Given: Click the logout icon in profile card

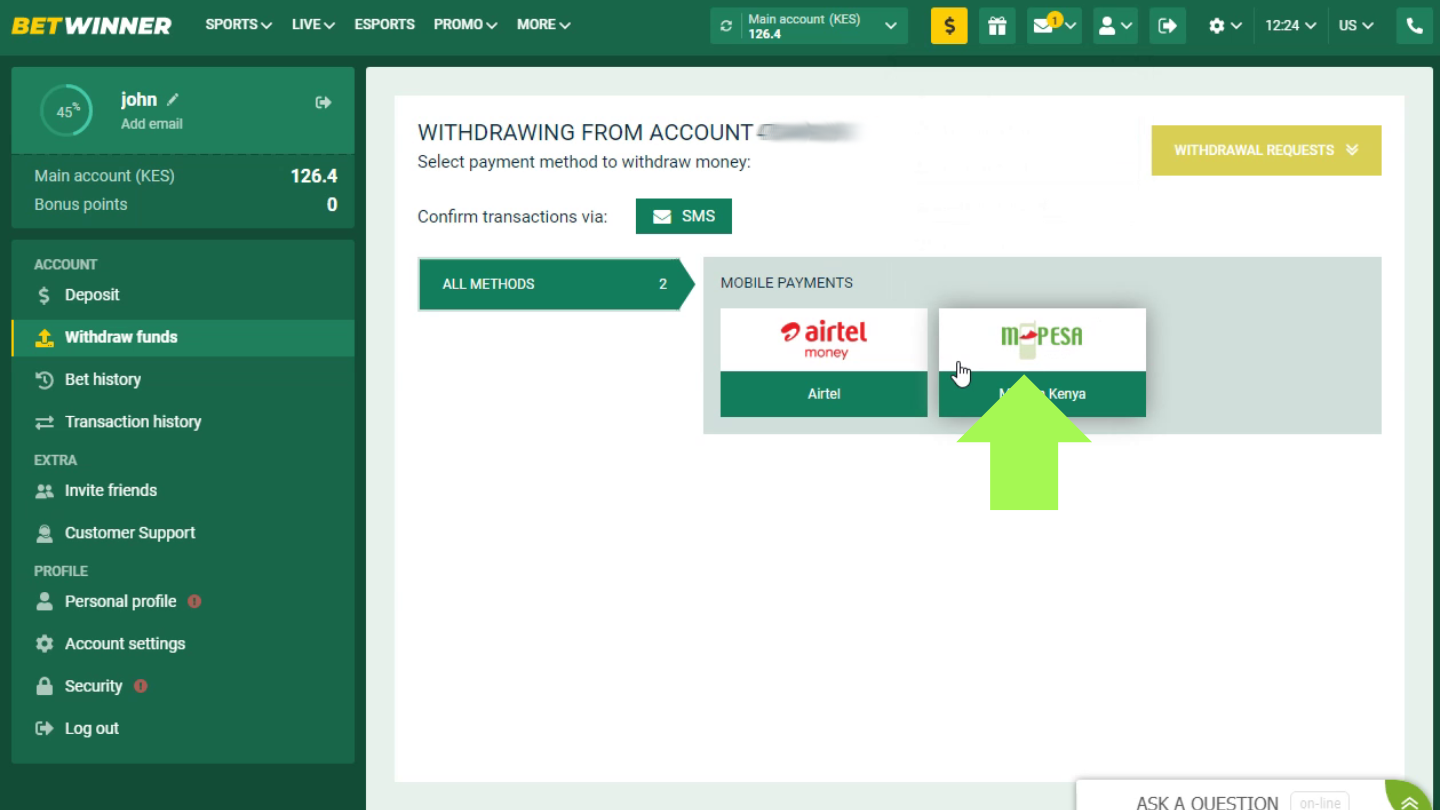Looking at the screenshot, I should click(323, 102).
